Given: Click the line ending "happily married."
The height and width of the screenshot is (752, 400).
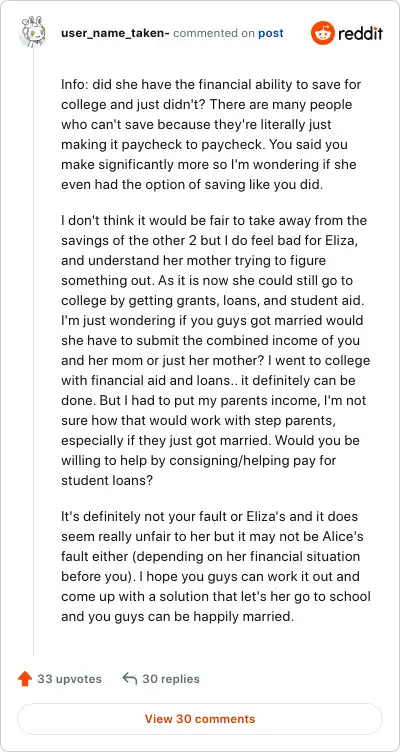Looking at the screenshot, I should (x=177, y=616).
